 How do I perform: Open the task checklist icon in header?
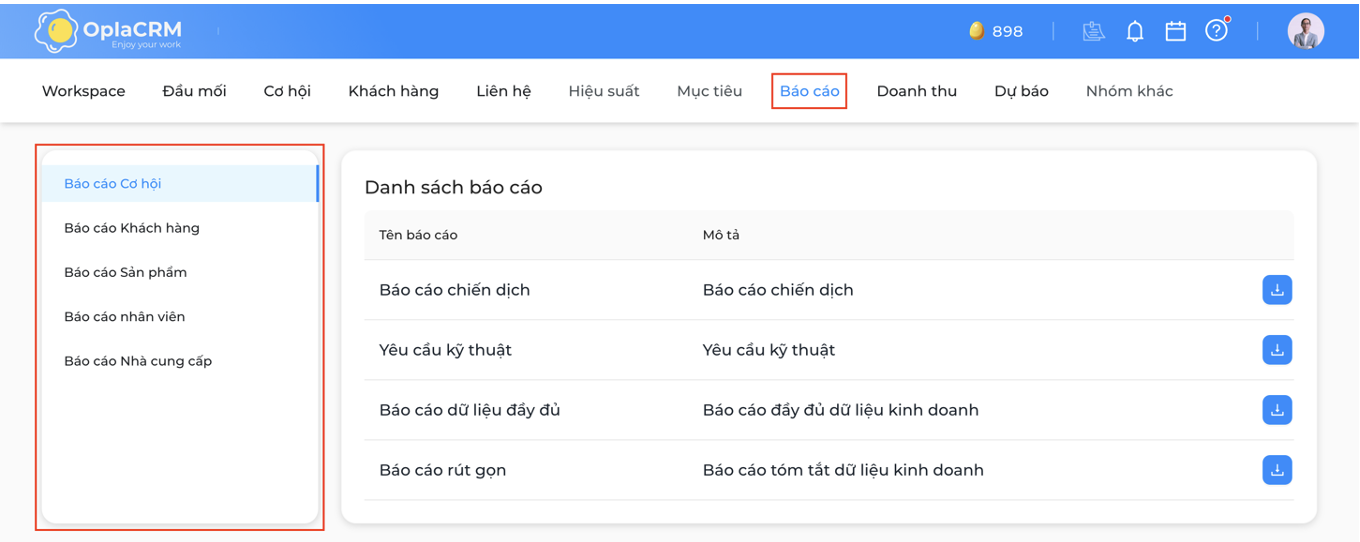pyautogui.click(x=1094, y=31)
